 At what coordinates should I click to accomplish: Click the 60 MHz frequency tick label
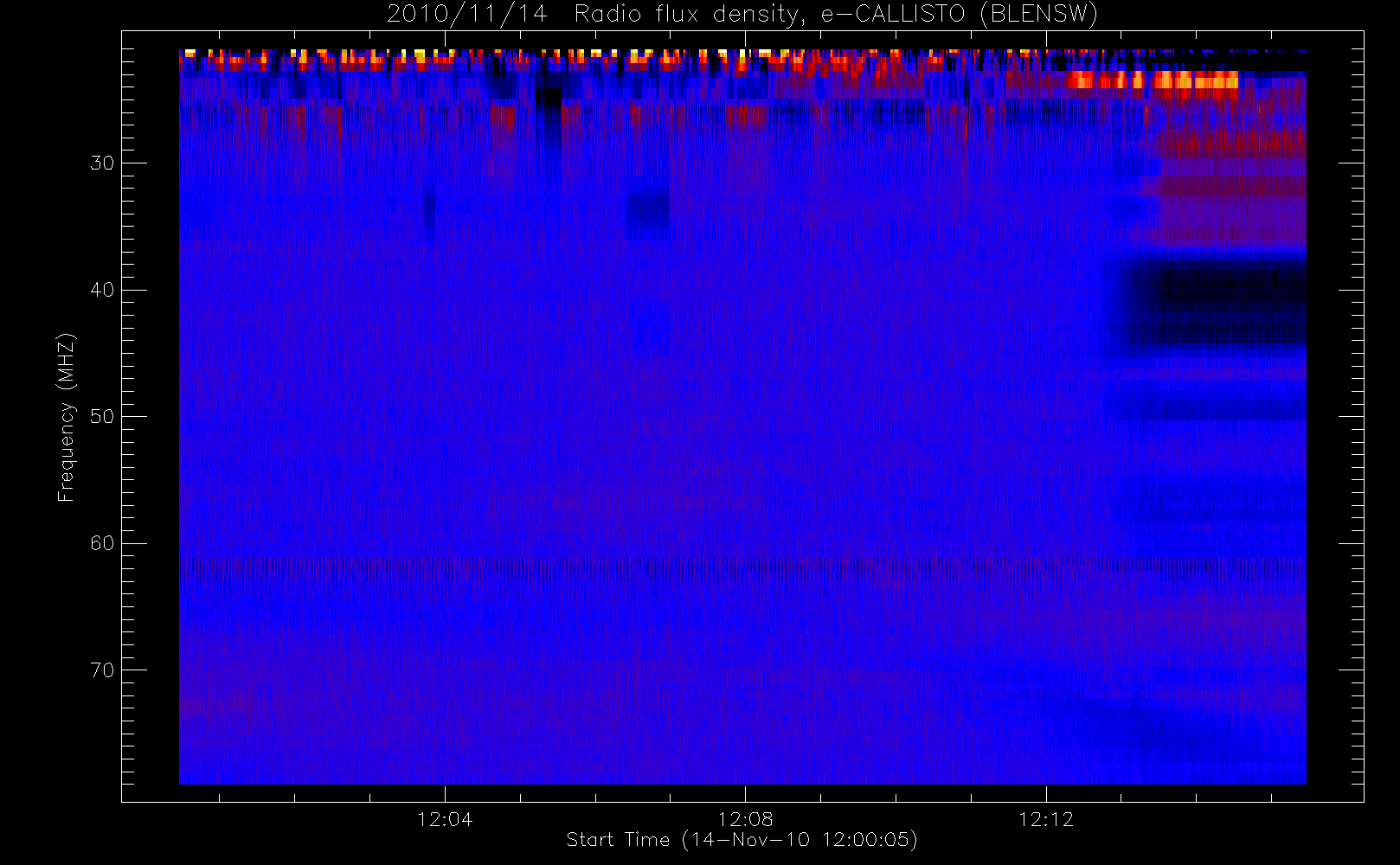[102, 543]
